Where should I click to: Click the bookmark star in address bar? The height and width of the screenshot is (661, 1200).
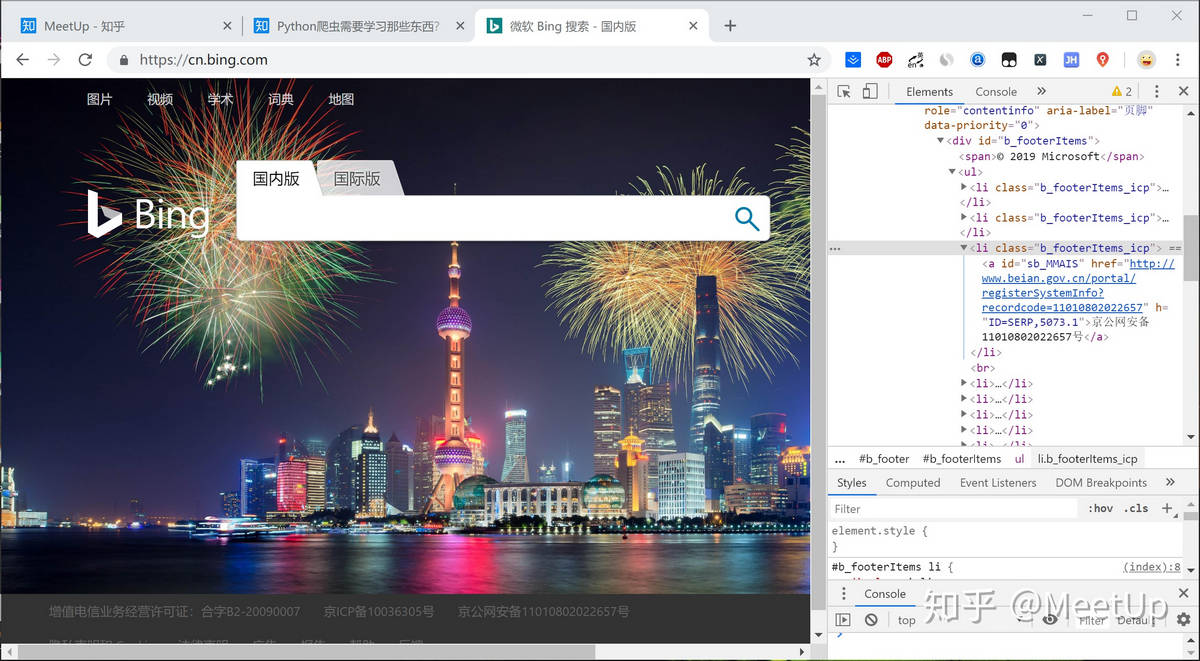point(815,60)
